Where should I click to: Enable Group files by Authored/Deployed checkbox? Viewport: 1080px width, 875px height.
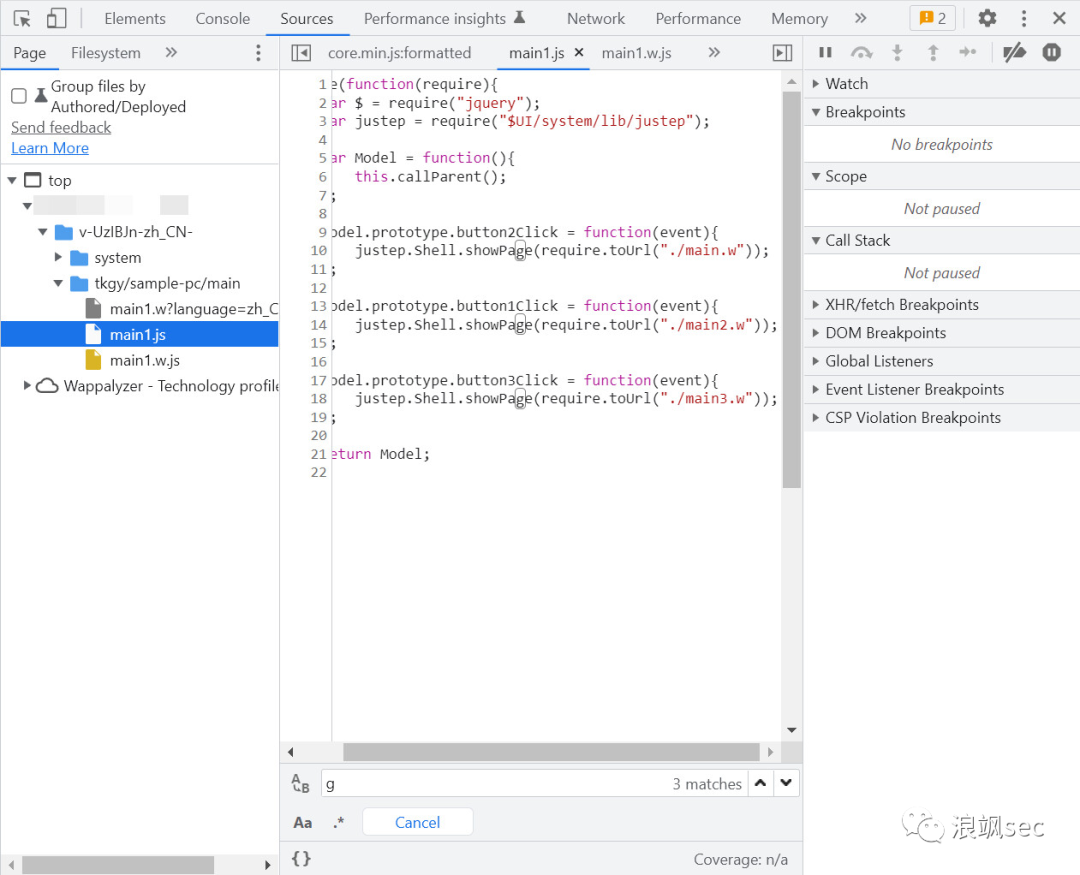[19, 96]
